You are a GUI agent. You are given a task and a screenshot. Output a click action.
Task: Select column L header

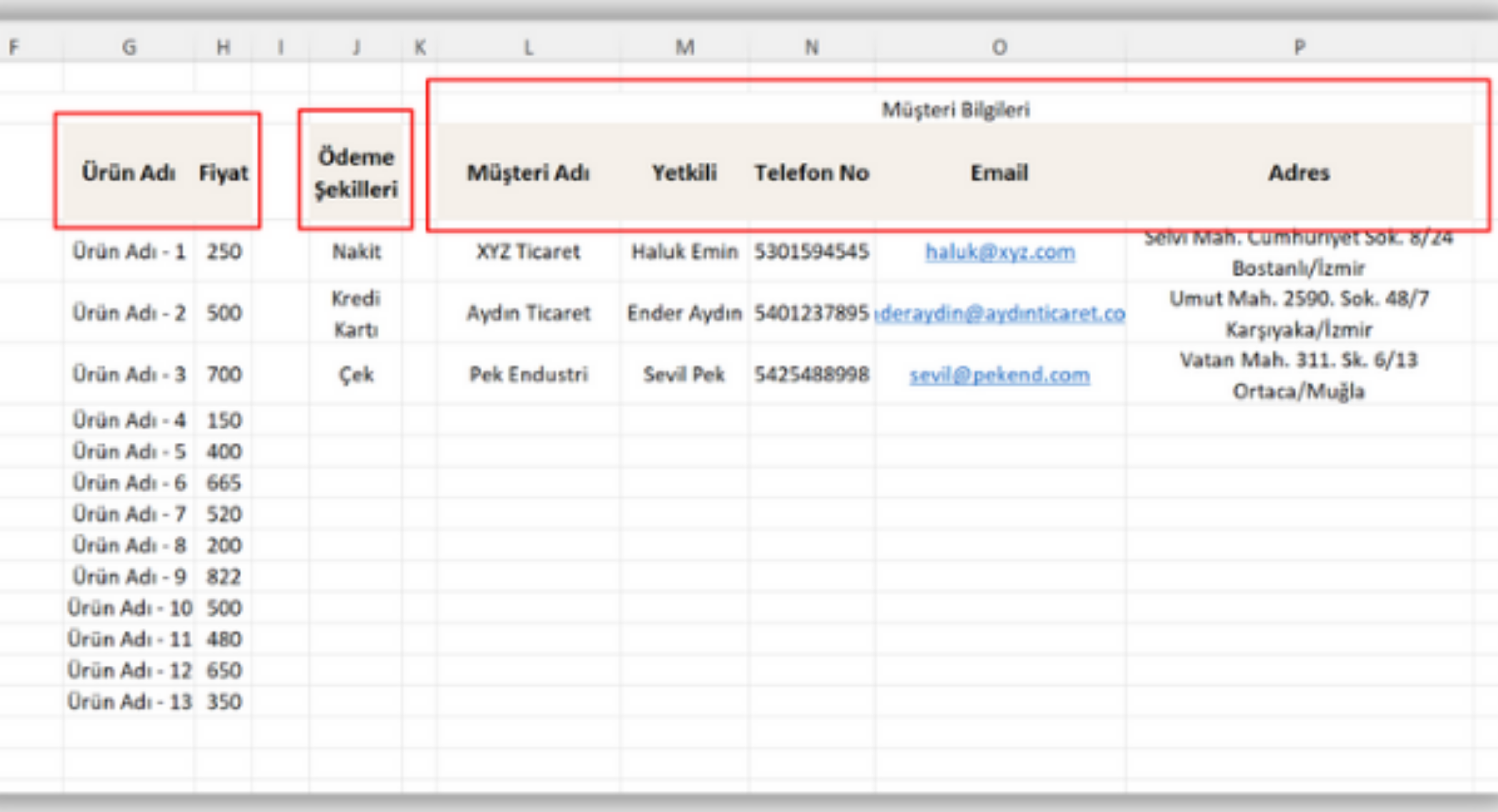tap(529, 47)
